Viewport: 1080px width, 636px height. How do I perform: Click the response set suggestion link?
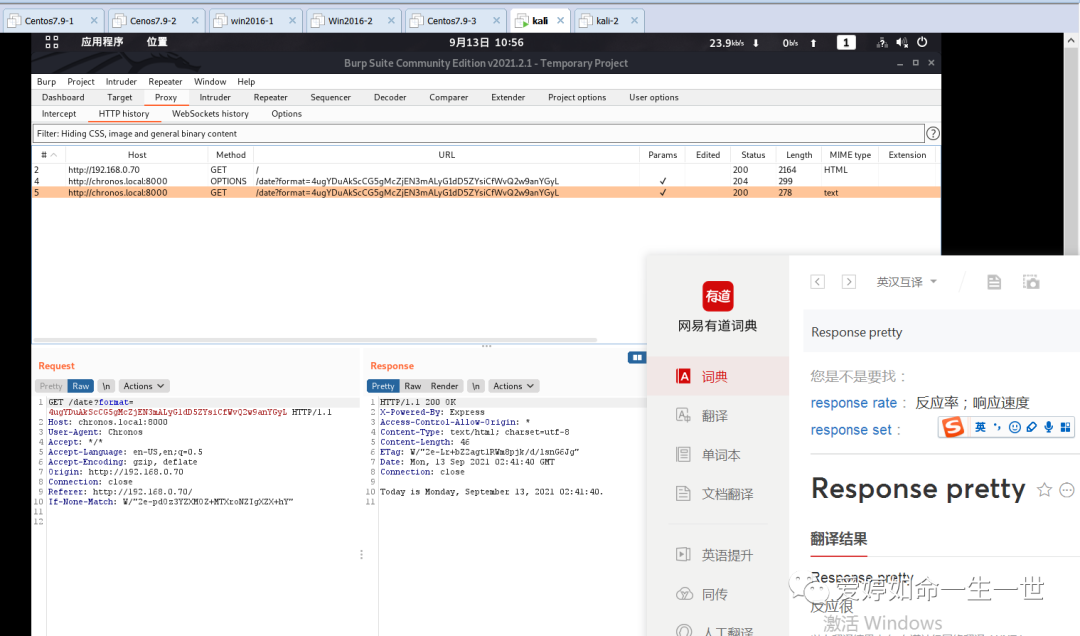click(x=851, y=430)
